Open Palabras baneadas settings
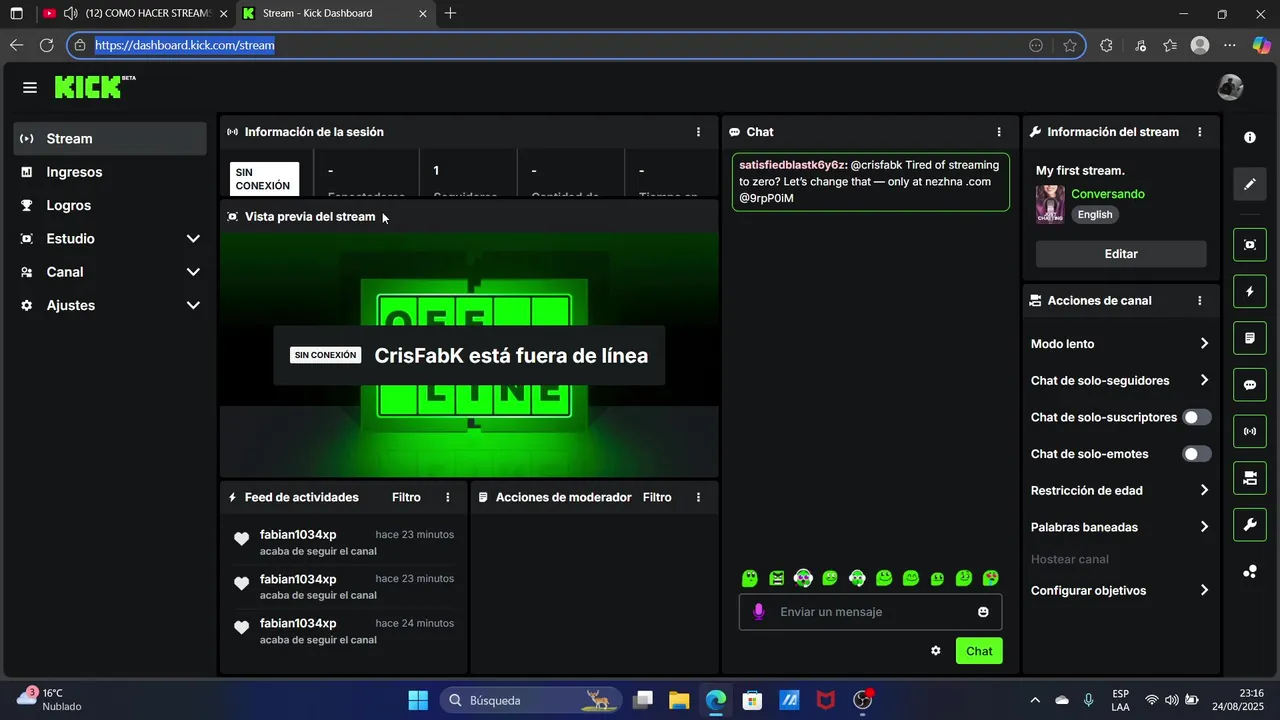The image size is (1280, 720). click(x=1120, y=527)
